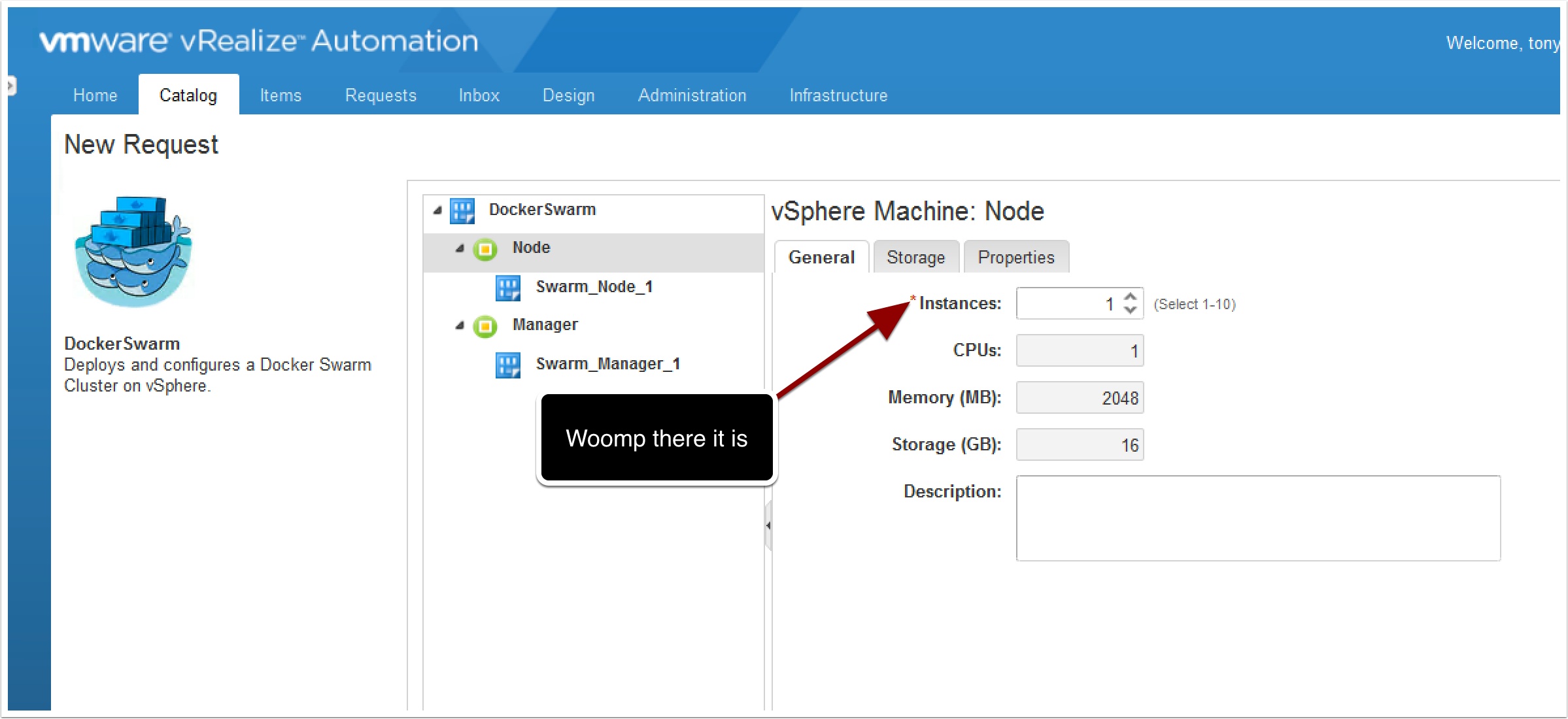Click the bold DockerSwarm catalog item name
This screenshot has width=1568, height=719.
122,344
